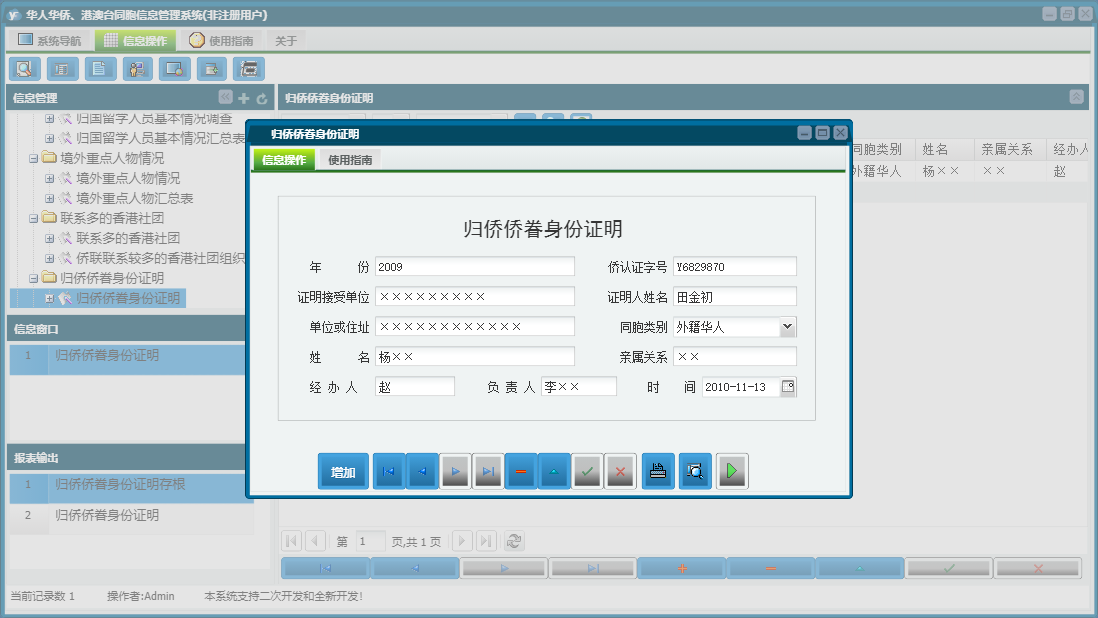Click the form layout icon in main toolbar
Viewport: 1098px width, 618px height.
click(x=62, y=69)
